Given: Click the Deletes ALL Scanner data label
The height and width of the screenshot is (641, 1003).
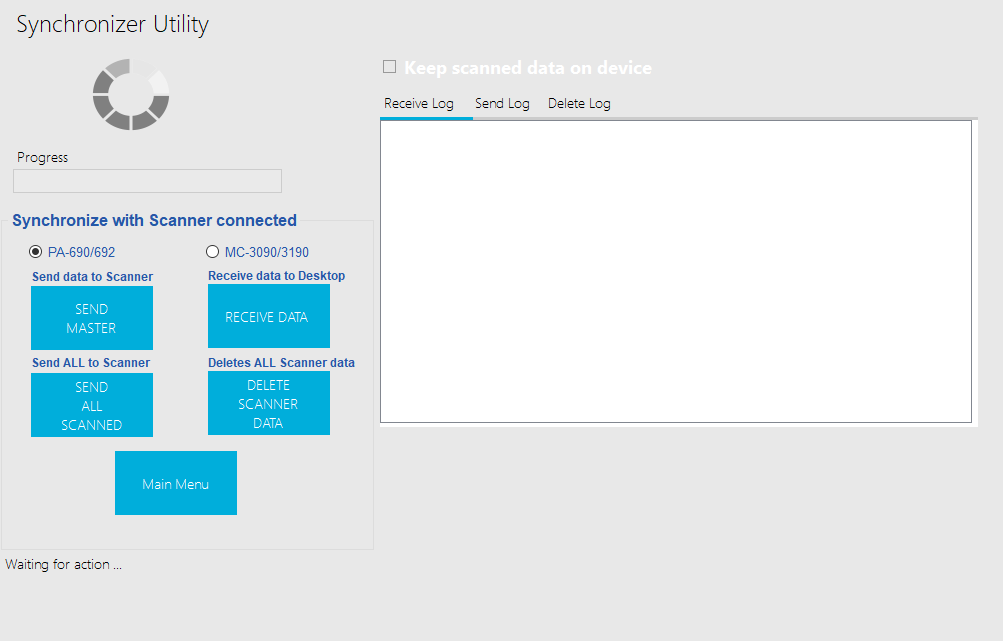Looking at the screenshot, I should 281,363.
